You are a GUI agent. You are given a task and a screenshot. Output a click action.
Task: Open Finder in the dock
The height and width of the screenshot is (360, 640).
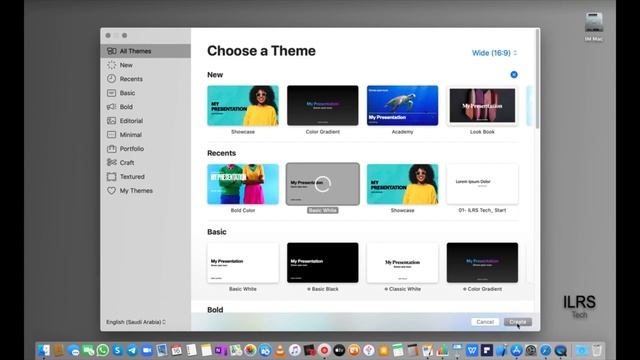click(x=44, y=350)
